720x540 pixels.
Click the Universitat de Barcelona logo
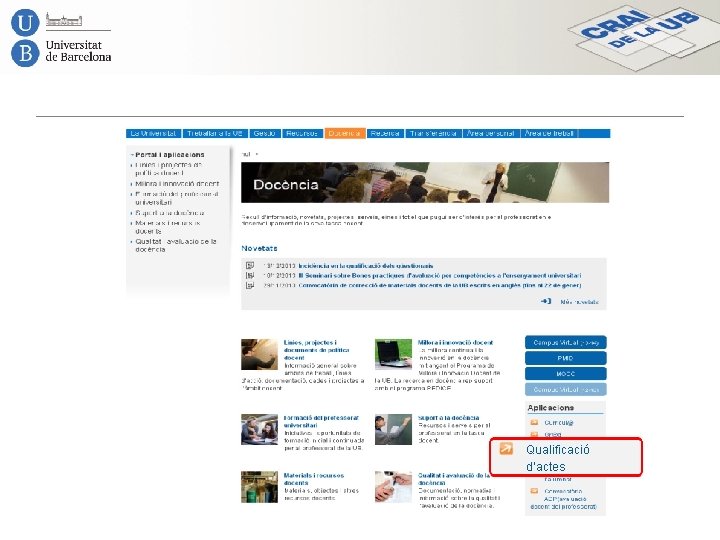tap(61, 38)
